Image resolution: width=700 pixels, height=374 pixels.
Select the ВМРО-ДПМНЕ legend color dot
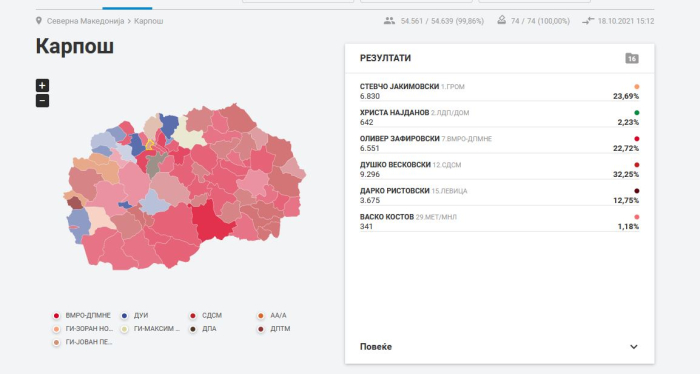[56, 316]
